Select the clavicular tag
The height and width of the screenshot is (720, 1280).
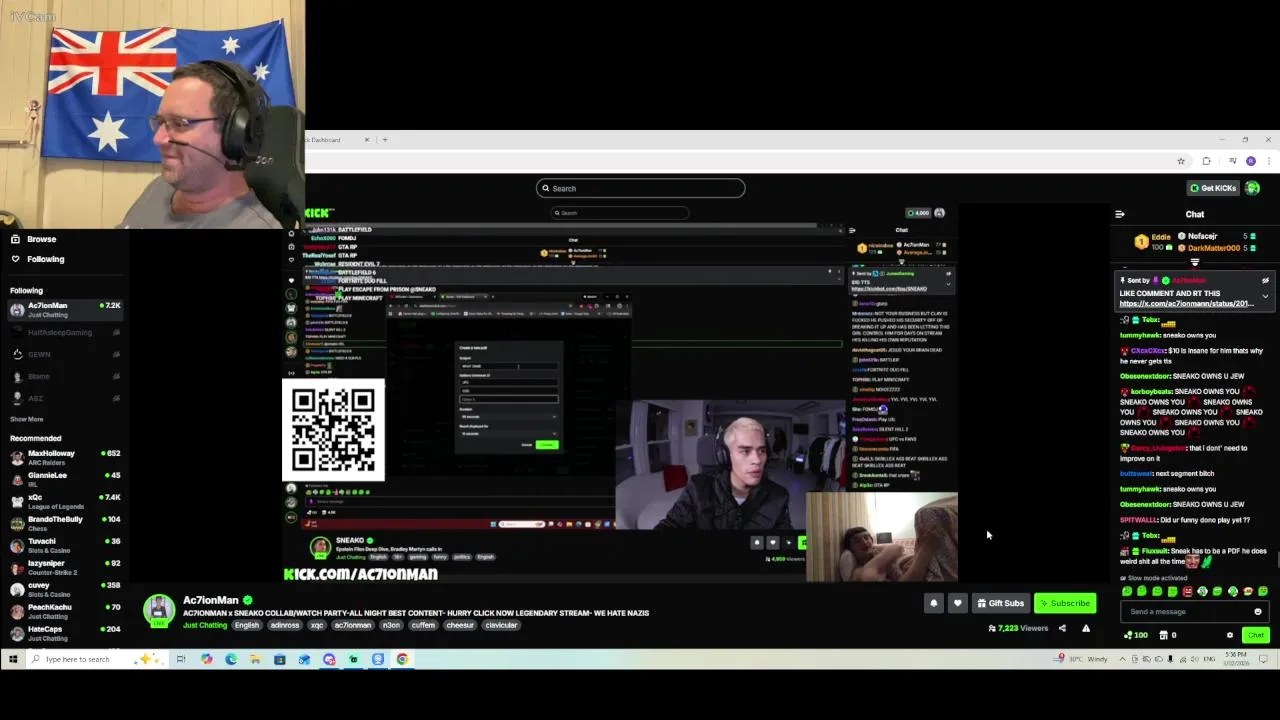click(x=501, y=625)
